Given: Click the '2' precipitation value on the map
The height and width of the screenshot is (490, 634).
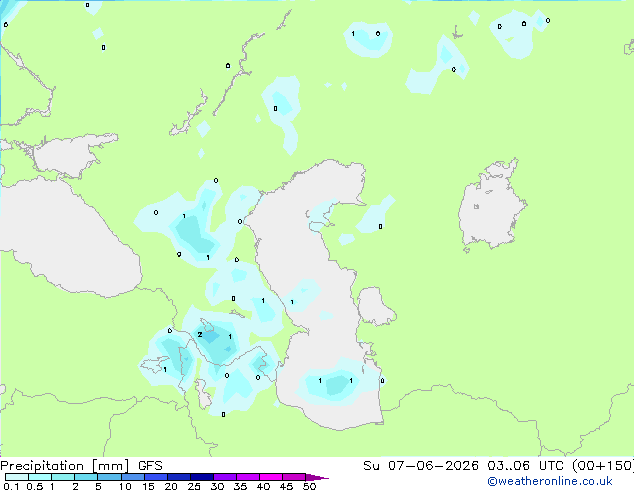Looking at the screenshot, I should [x=200, y=335].
